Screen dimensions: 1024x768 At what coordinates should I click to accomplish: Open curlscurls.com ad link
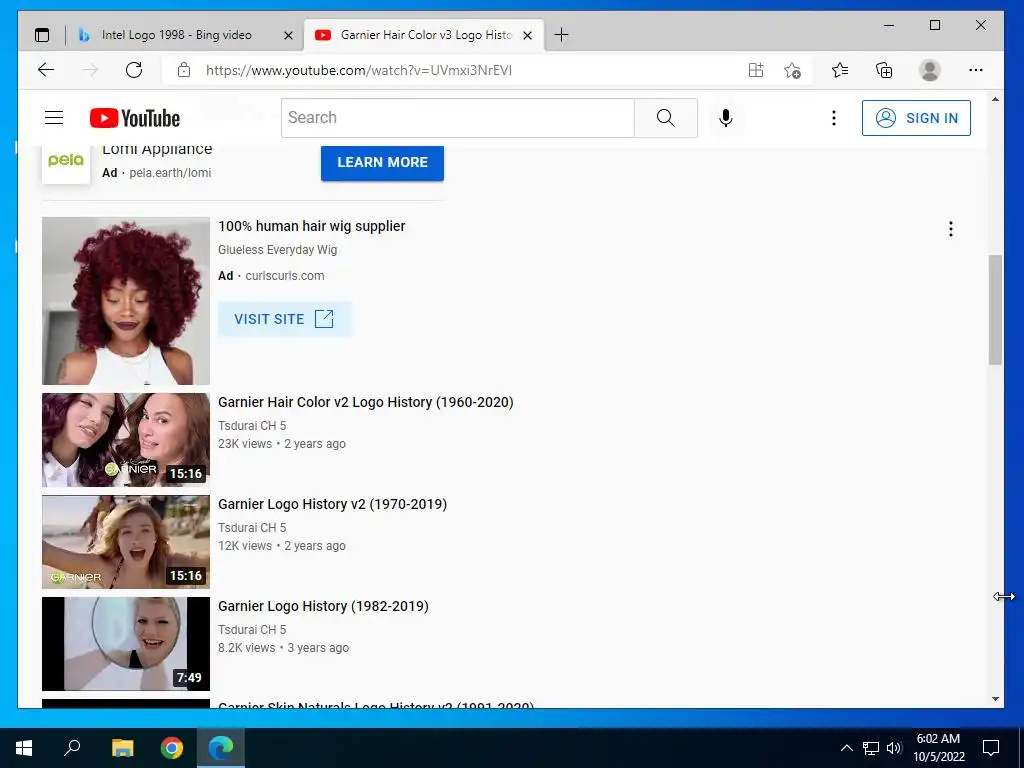click(285, 276)
